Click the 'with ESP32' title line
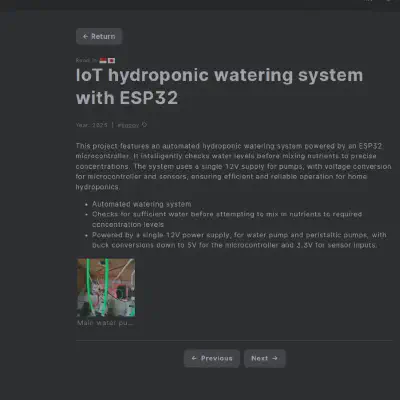 click(x=127, y=98)
